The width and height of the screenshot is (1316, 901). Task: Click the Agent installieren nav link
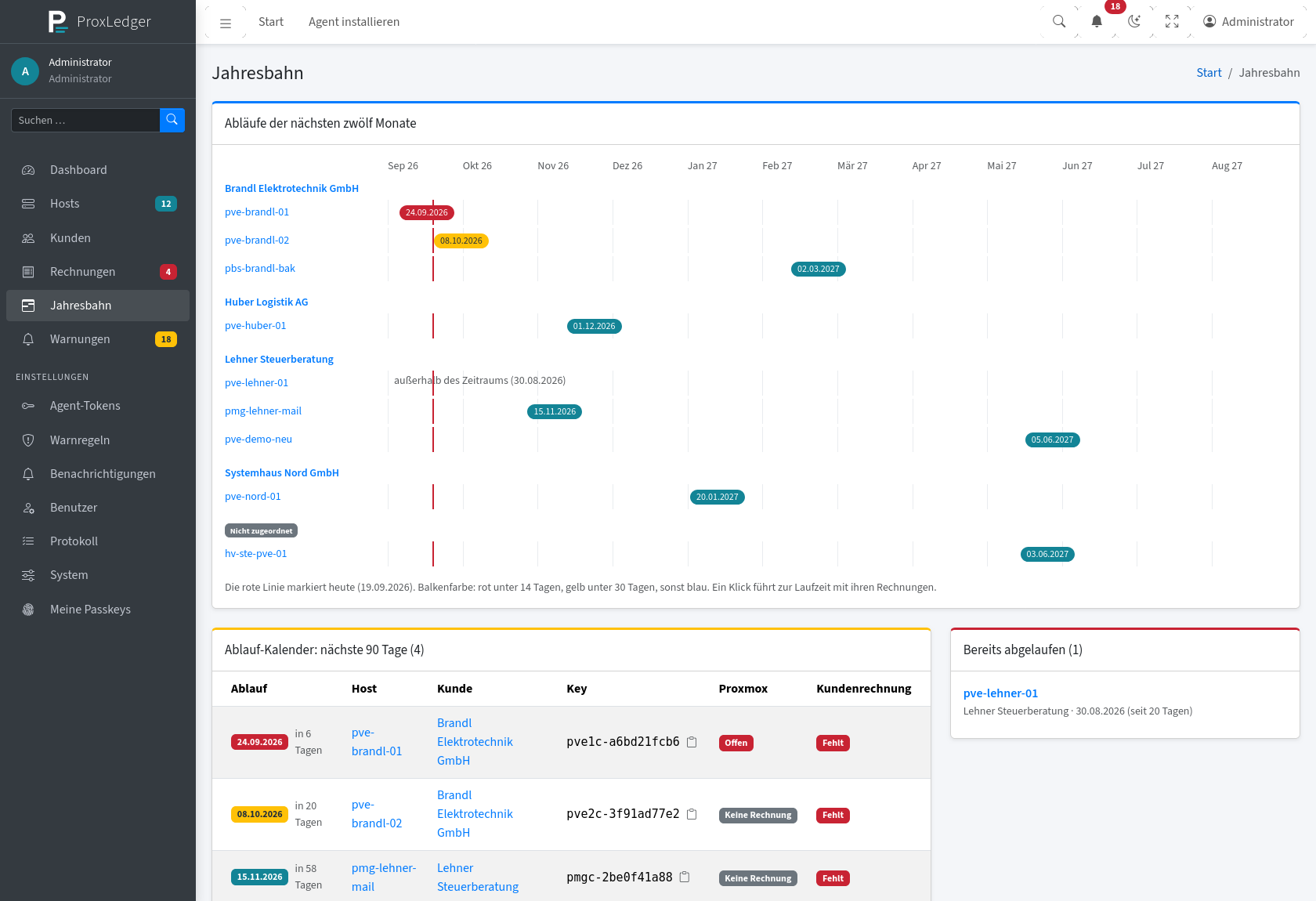[x=354, y=22]
